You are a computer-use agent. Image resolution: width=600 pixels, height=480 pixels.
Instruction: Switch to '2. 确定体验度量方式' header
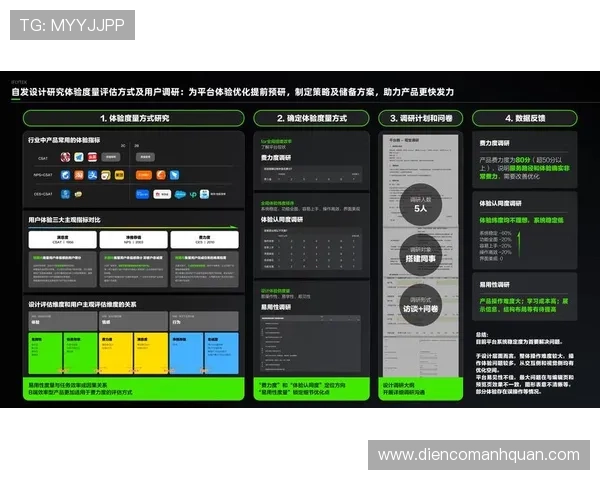point(310,118)
